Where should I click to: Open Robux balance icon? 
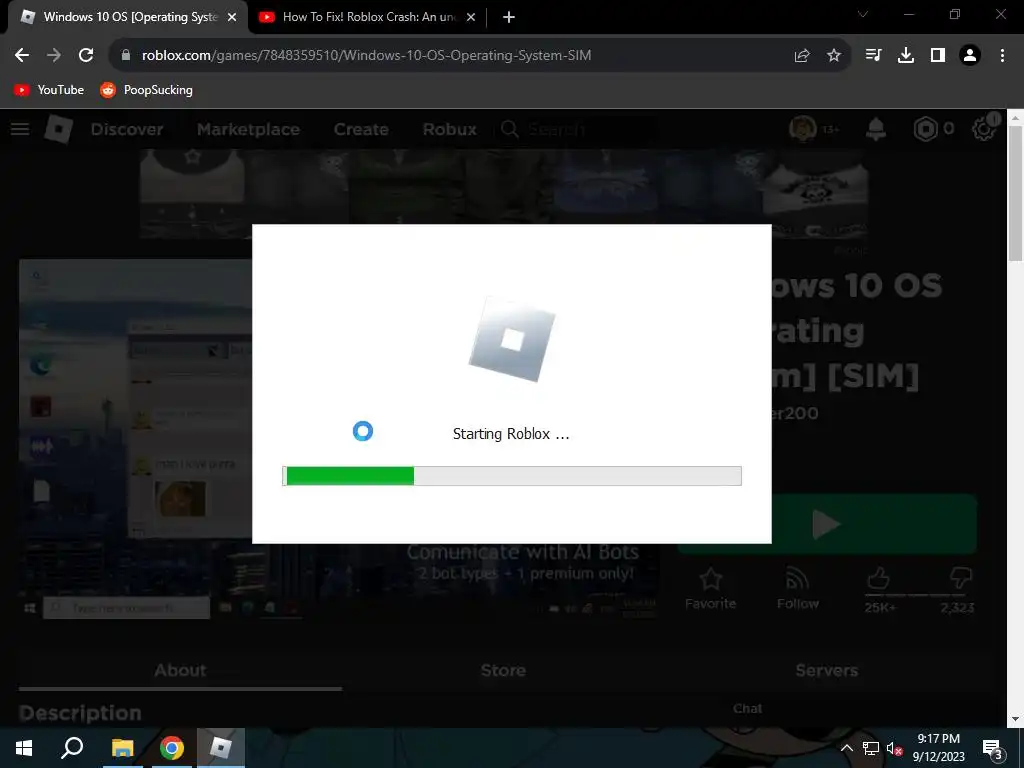pyautogui.click(x=925, y=129)
